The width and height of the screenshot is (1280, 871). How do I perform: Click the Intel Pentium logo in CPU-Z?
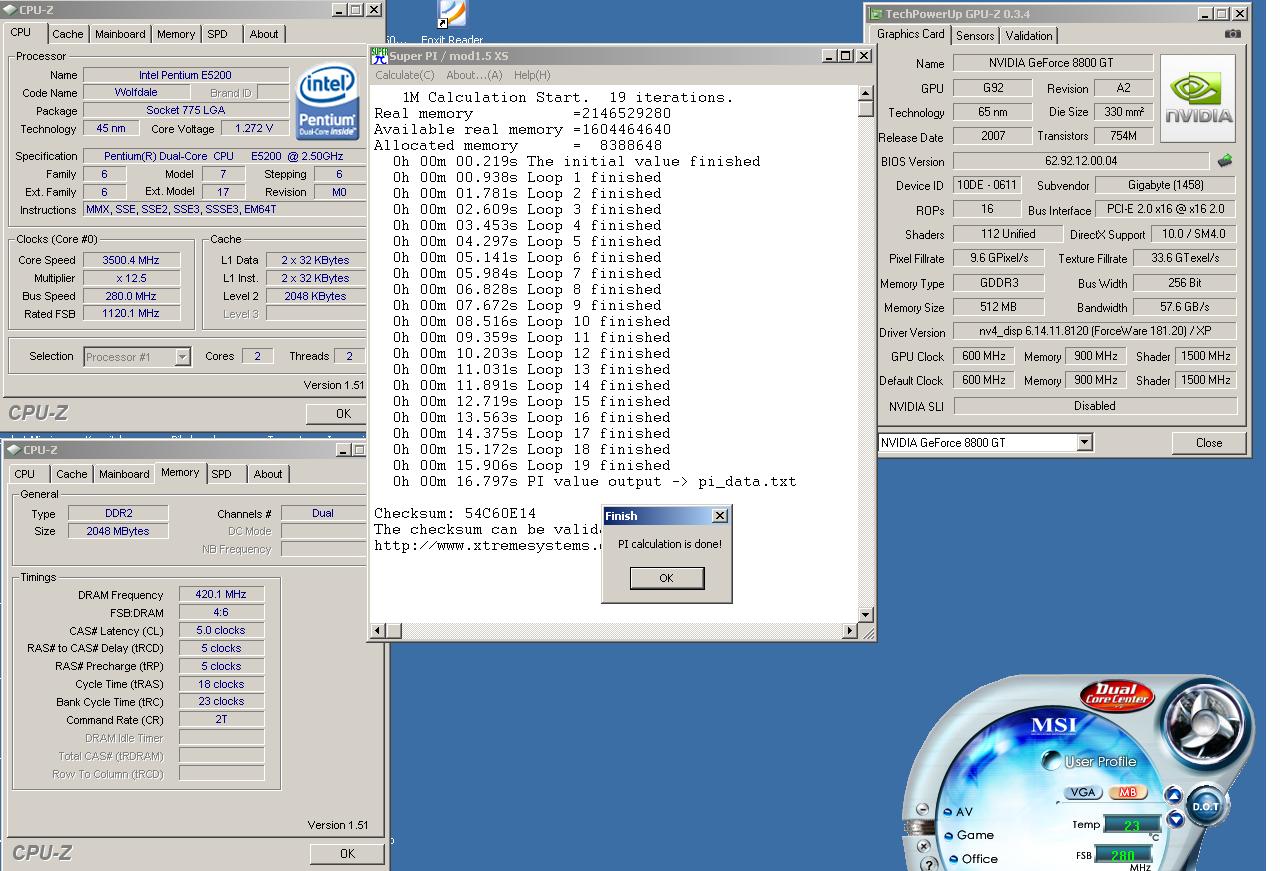point(327,103)
